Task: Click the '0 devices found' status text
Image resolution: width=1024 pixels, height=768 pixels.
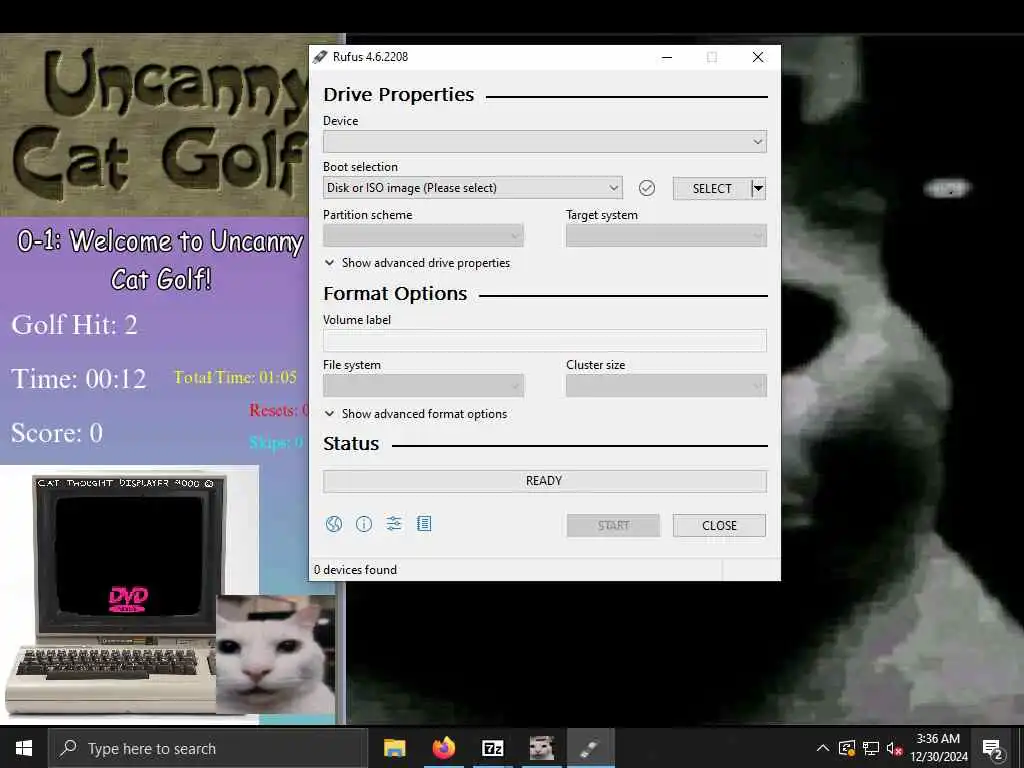Action: 355,570
